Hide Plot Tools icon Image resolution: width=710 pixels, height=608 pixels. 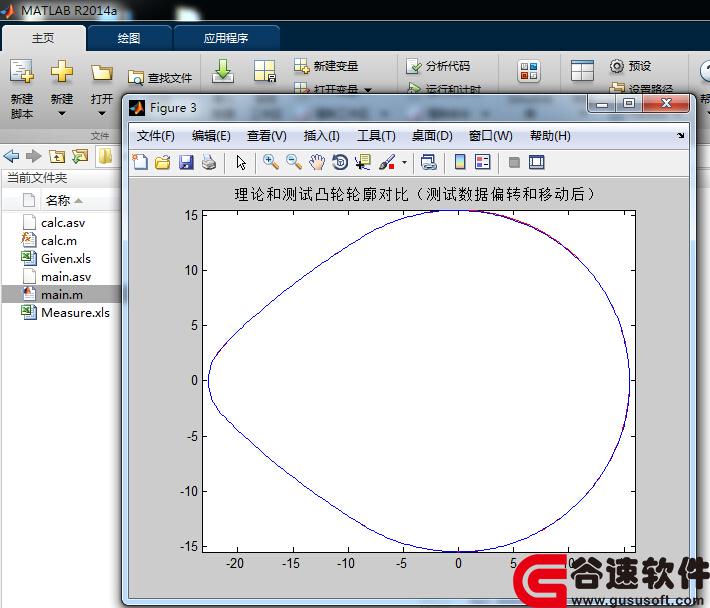[x=514, y=162]
